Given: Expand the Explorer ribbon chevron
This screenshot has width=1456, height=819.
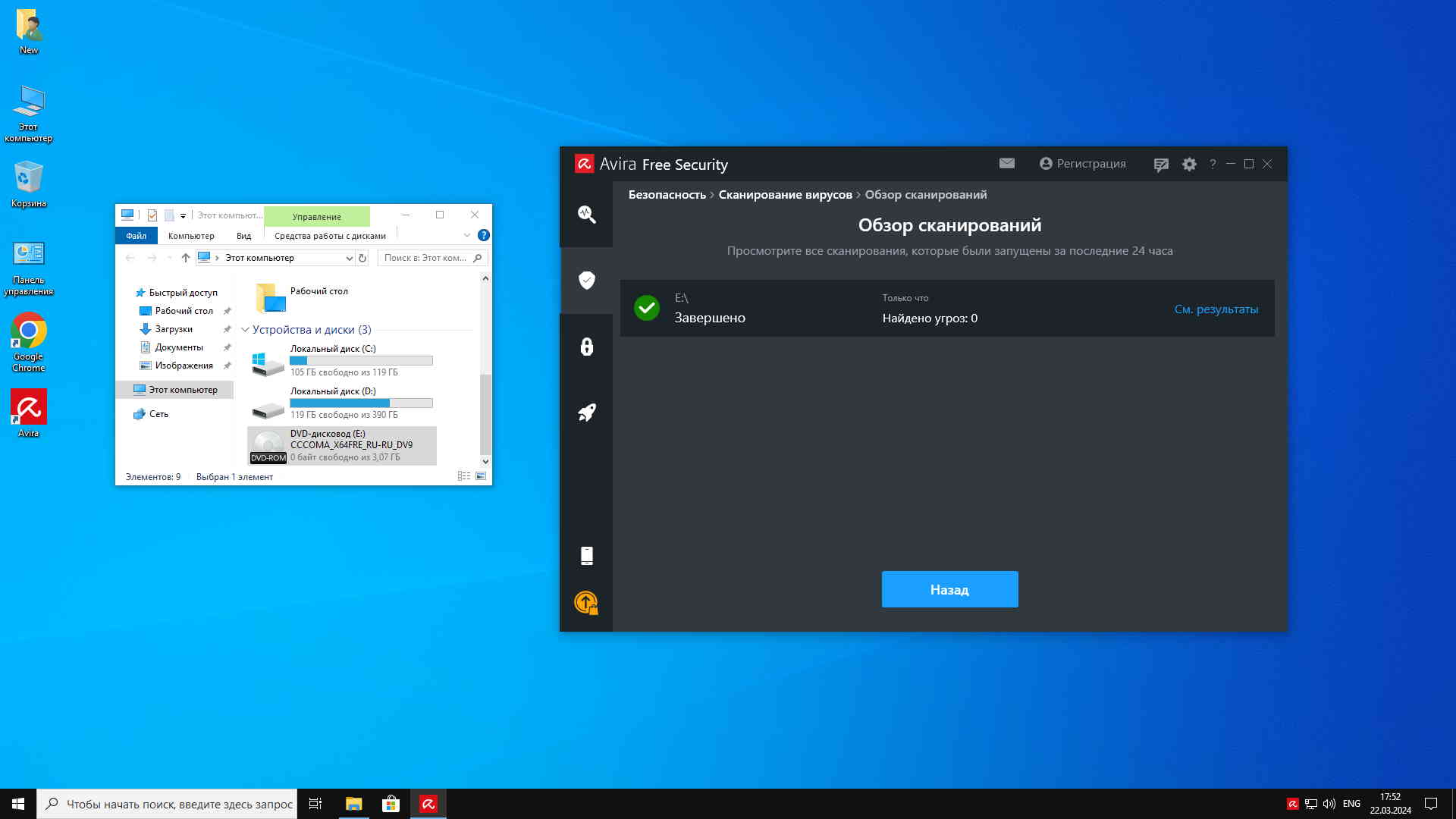Looking at the screenshot, I should 467,236.
